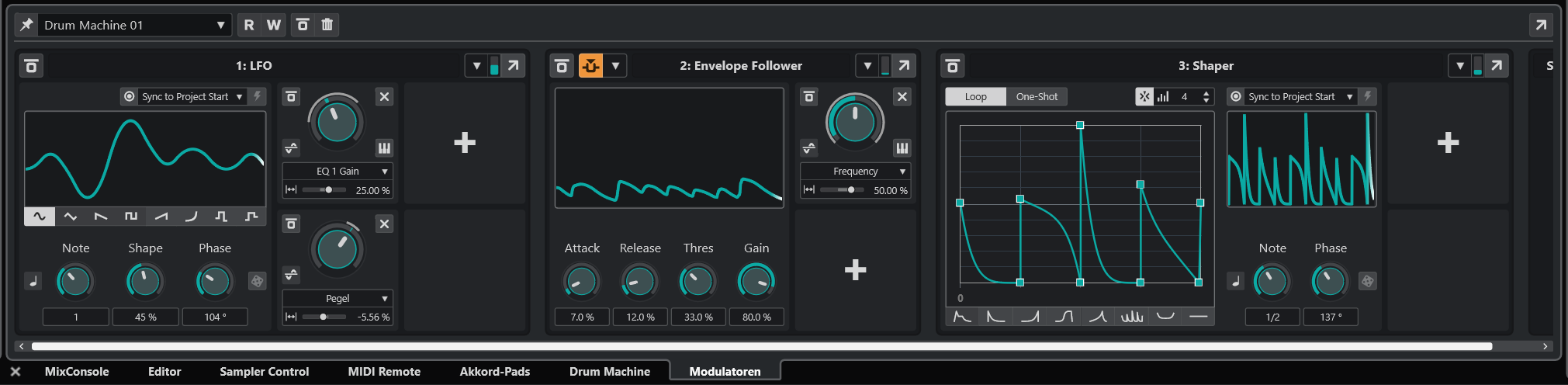Choose the flat line curve preset in Shaper

1199,317
